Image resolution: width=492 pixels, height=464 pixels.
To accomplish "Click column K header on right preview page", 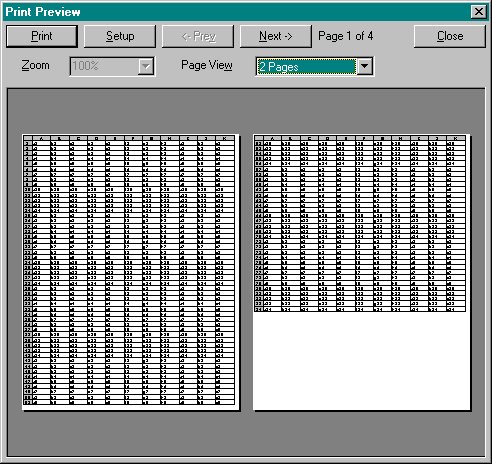I will [455, 138].
